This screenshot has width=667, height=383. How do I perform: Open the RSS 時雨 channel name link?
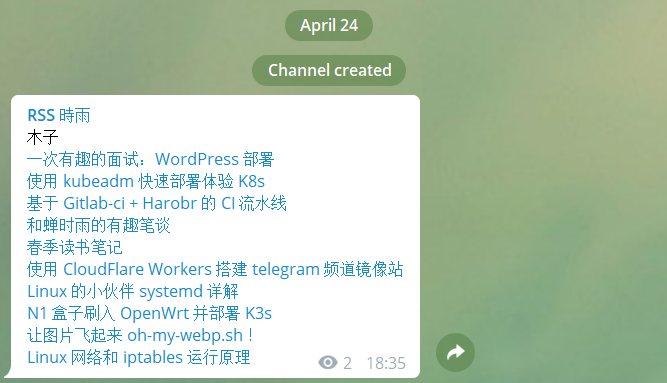click(59, 115)
